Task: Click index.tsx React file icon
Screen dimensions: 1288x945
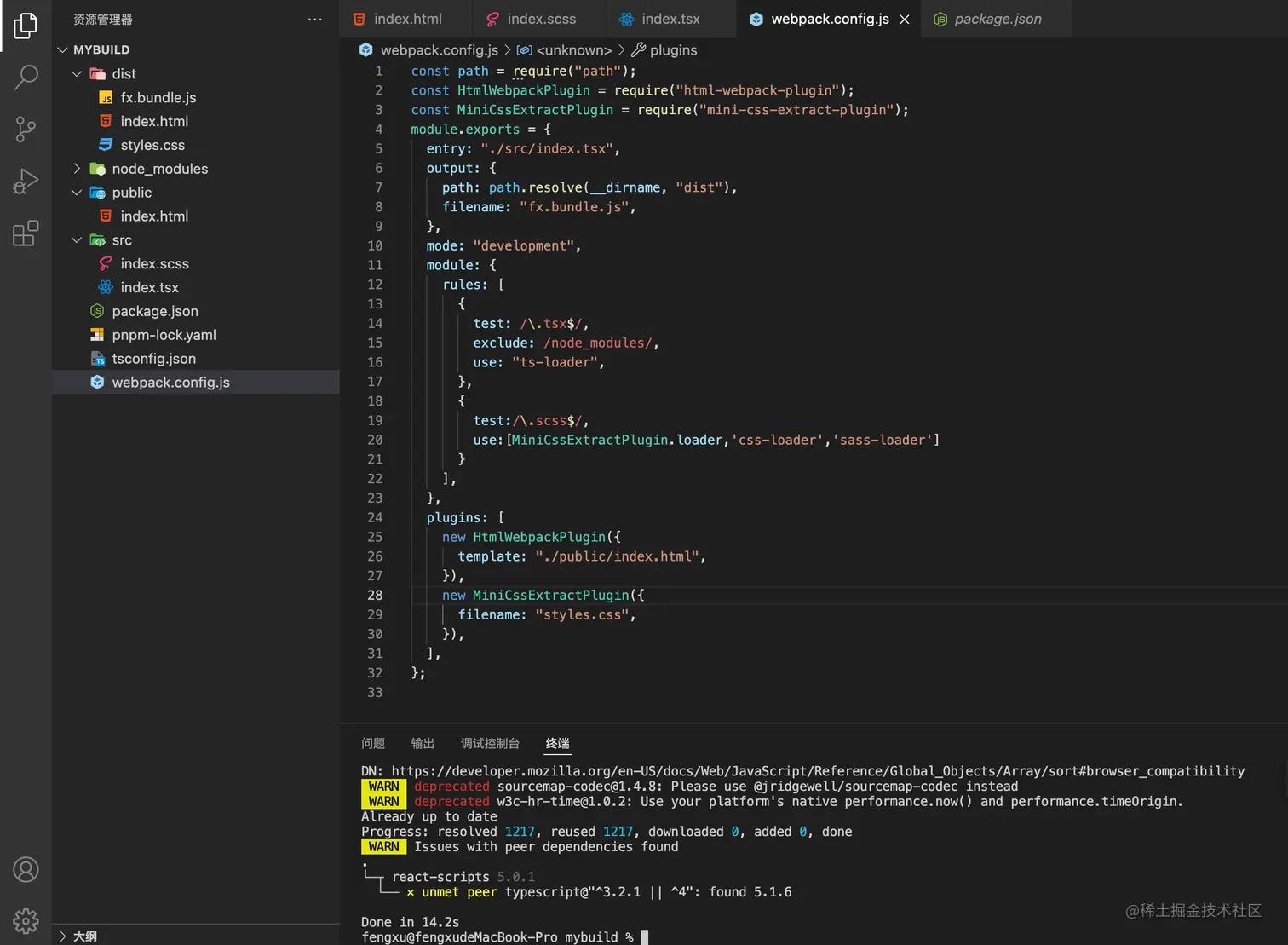Action: 106,288
